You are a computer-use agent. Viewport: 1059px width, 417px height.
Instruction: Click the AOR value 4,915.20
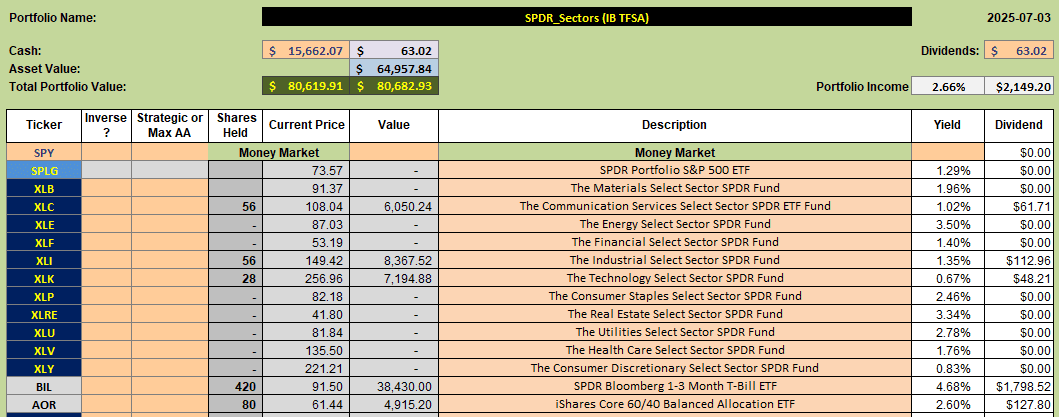click(394, 404)
